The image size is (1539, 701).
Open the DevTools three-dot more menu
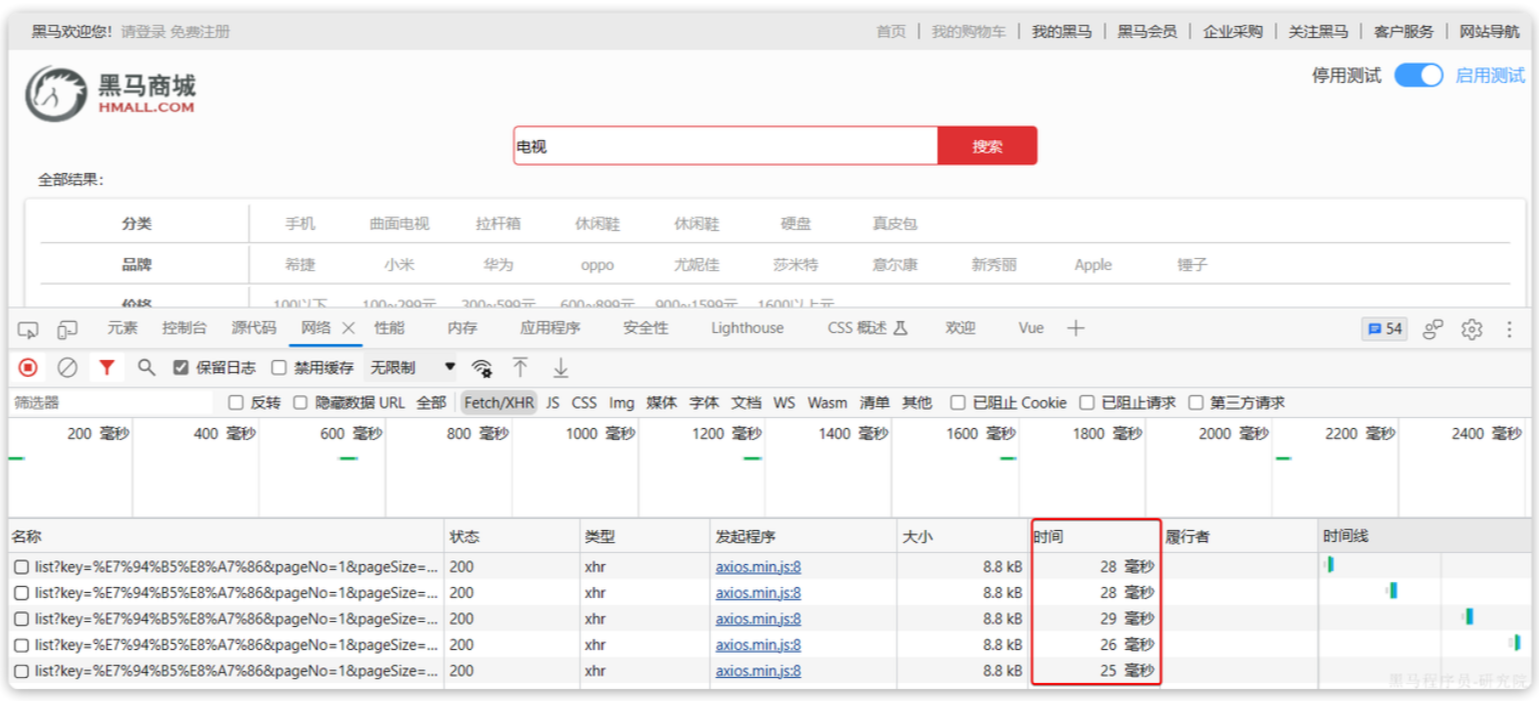coord(1510,329)
